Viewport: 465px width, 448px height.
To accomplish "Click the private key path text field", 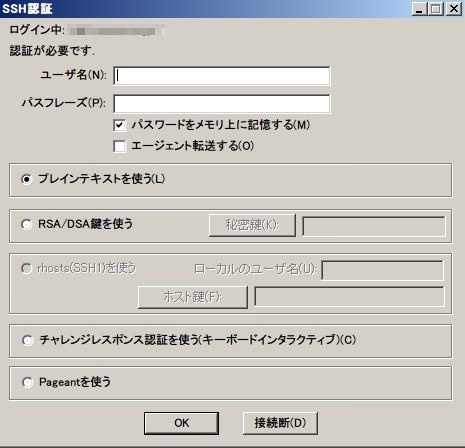I will point(374,226).
